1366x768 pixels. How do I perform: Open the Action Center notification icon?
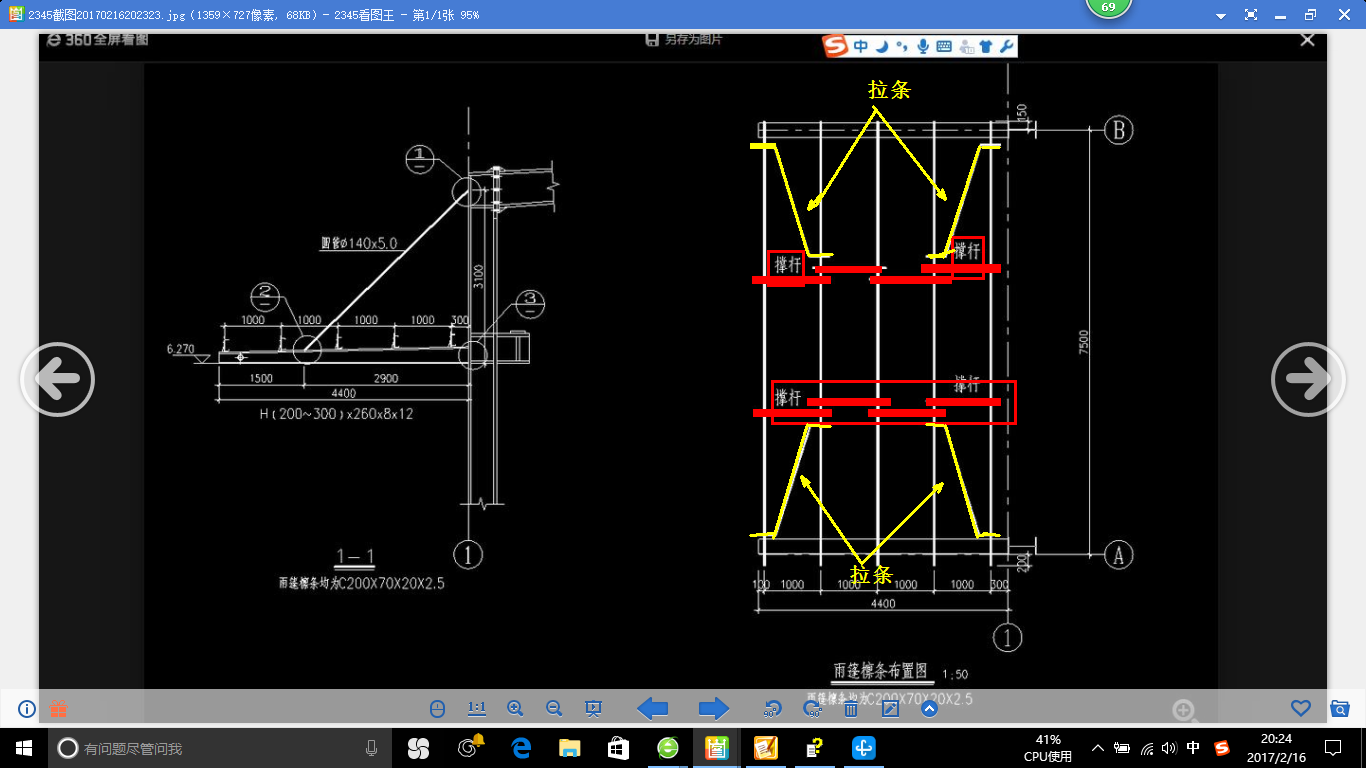coord(1333,748)
